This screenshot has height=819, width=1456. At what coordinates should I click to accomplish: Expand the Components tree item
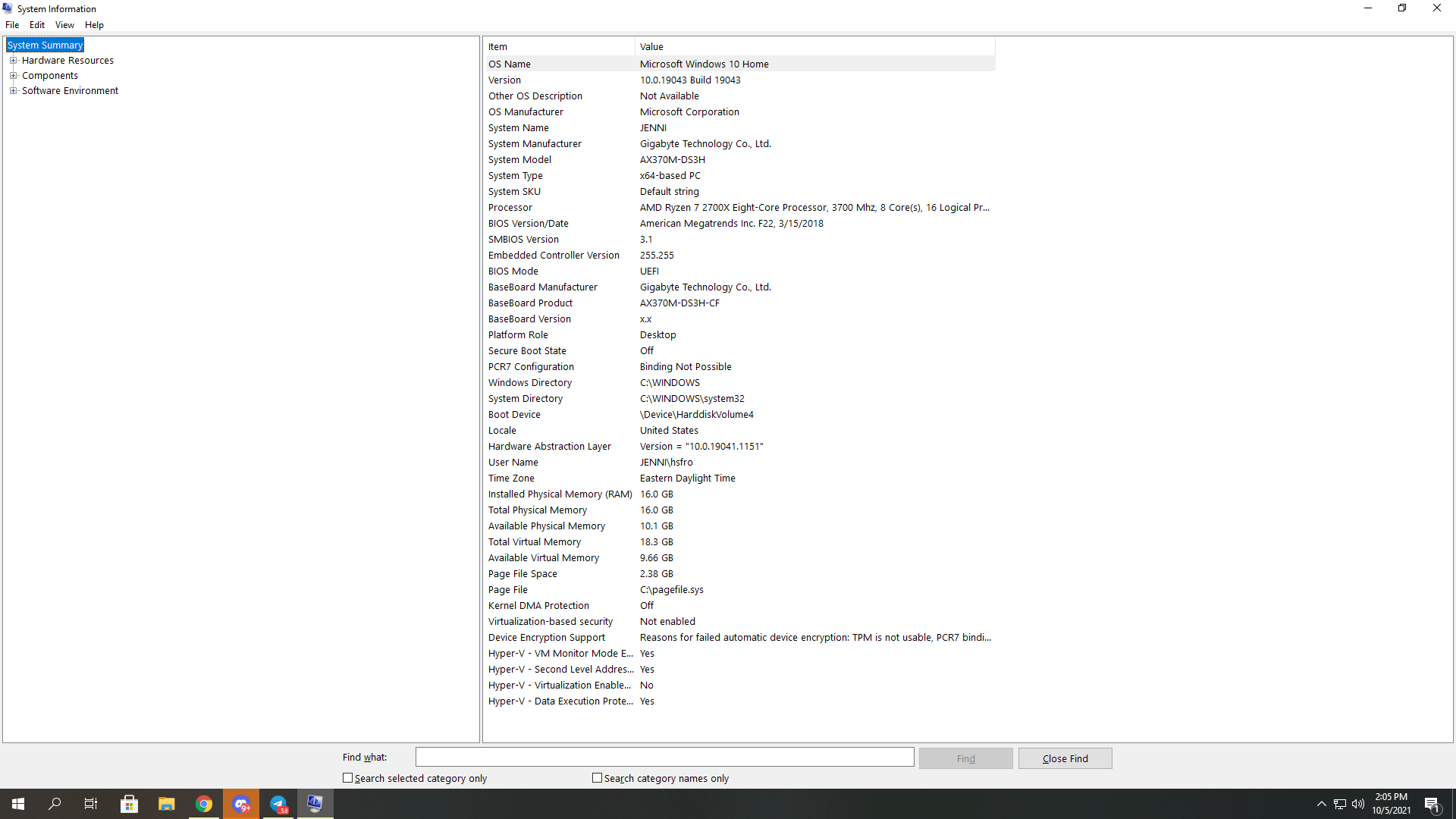pyautogui.click(x=15, y=75)
